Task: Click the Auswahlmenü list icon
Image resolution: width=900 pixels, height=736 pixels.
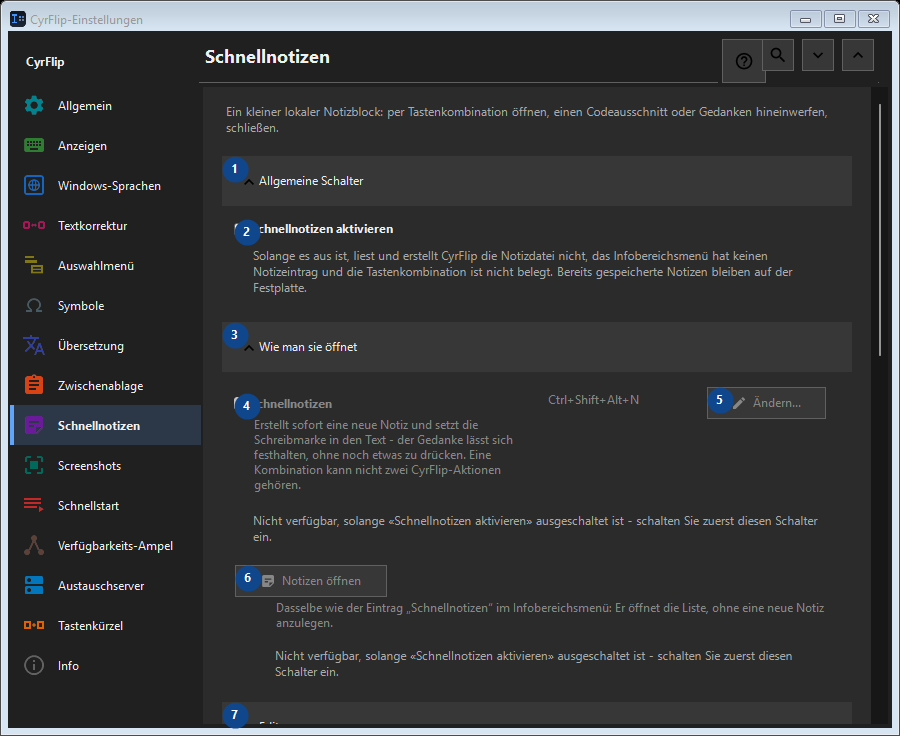Action: tap(34, 265)
